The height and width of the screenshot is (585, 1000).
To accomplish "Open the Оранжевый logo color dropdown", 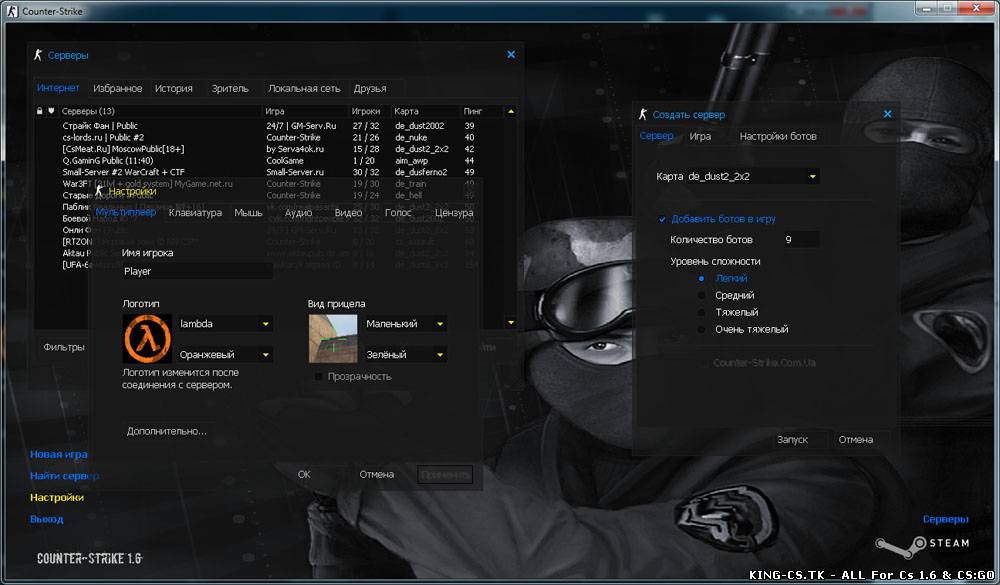I will [224, 355].
